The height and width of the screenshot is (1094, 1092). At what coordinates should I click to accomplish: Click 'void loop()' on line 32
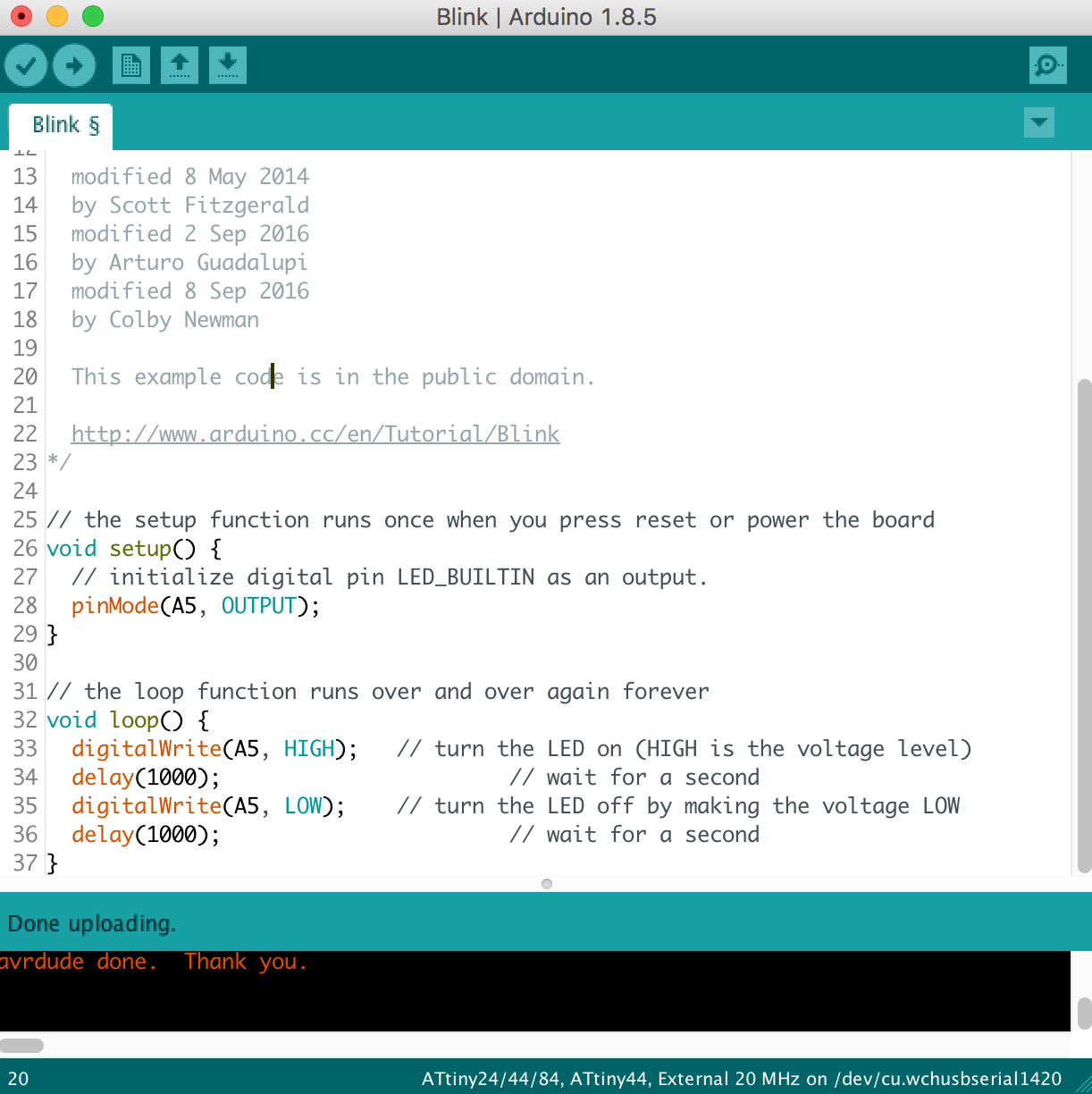(x=114, y=720)
